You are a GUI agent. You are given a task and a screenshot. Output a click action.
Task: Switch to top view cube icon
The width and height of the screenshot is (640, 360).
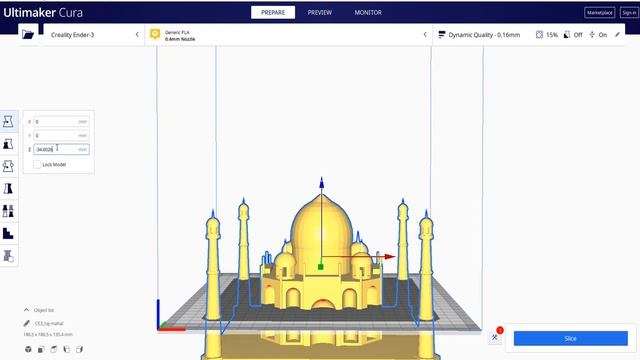53,349
